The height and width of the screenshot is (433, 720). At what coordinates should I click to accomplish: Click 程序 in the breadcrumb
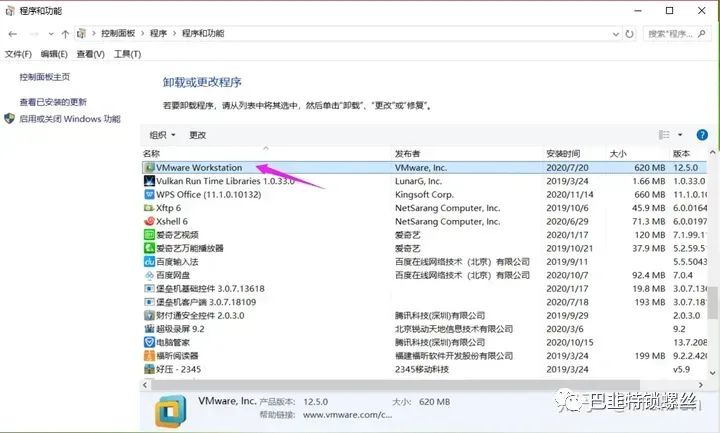(x=158, y=34)
